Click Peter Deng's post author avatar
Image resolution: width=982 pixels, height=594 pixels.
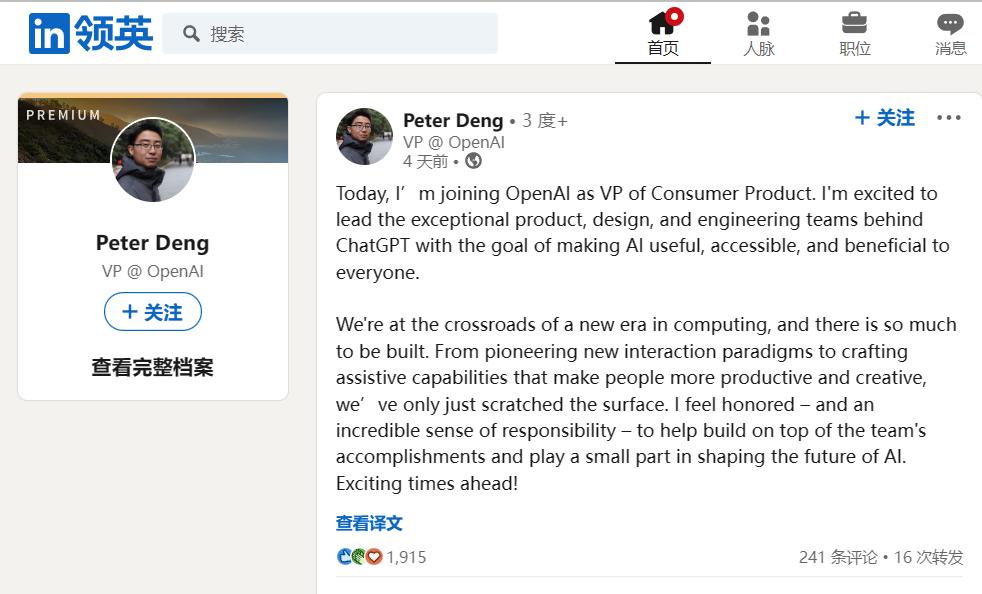pyautogui.click(x=364, y=137)
